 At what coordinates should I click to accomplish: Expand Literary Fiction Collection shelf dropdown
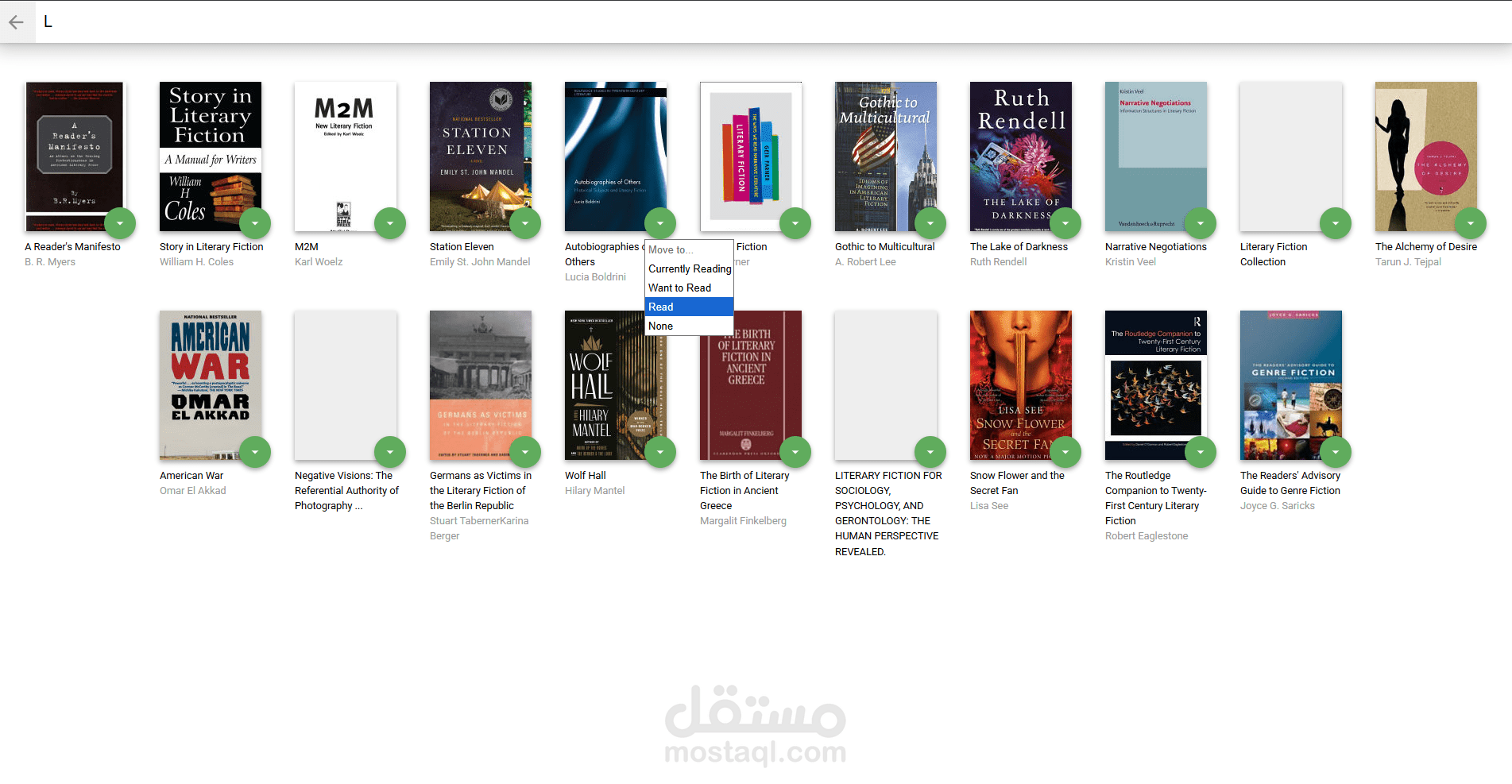pyautogui.click(x=1336, y=223)
